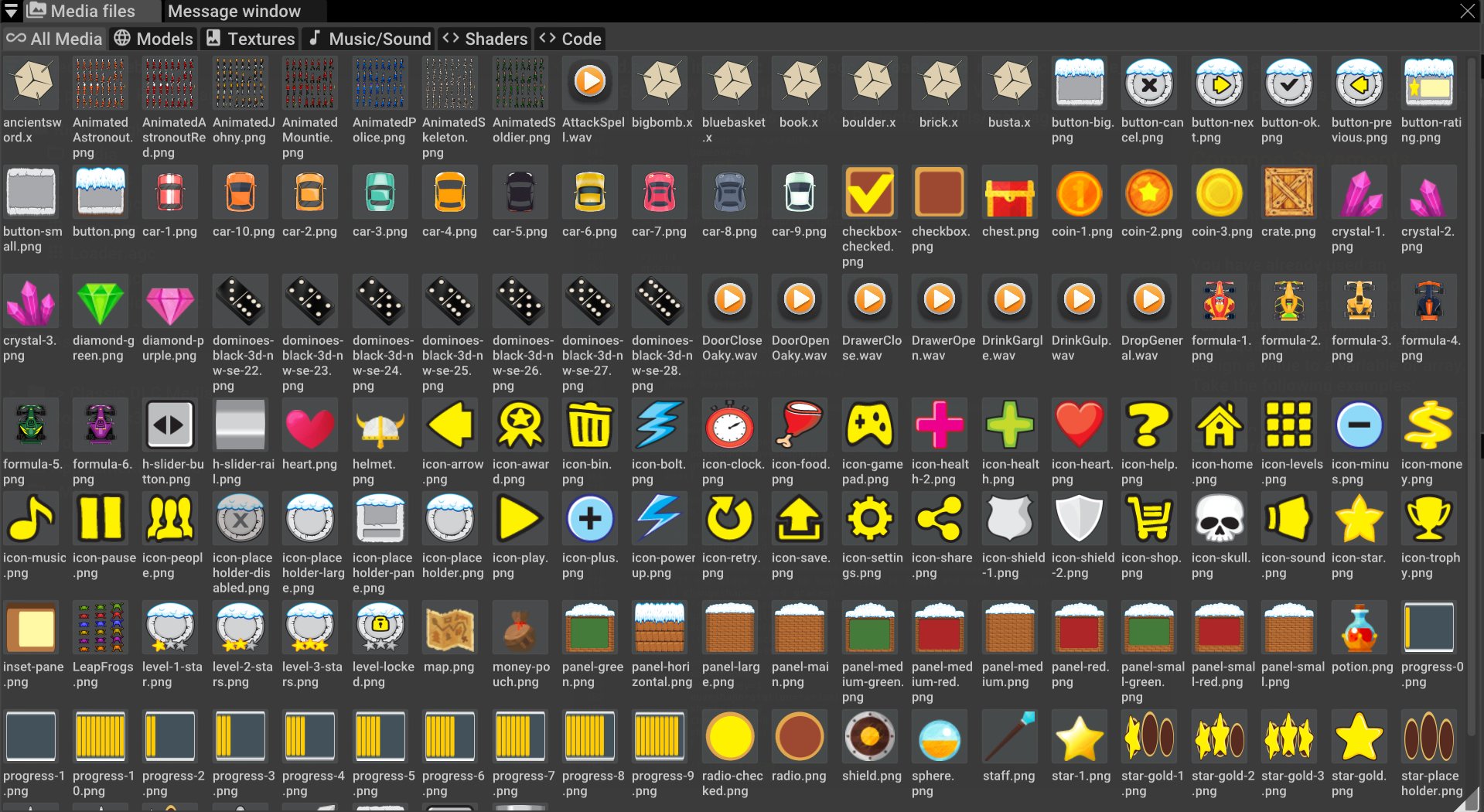Image resolution: width=1484 pixels, height=812 pixels.
Task: Play the DoorOpenOaky.wav sound
Action: click(x=800, y=301)
